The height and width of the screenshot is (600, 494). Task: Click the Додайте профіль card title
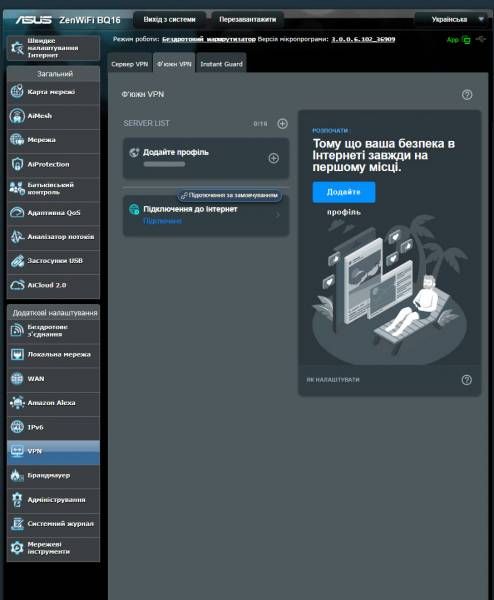(176, 152)
